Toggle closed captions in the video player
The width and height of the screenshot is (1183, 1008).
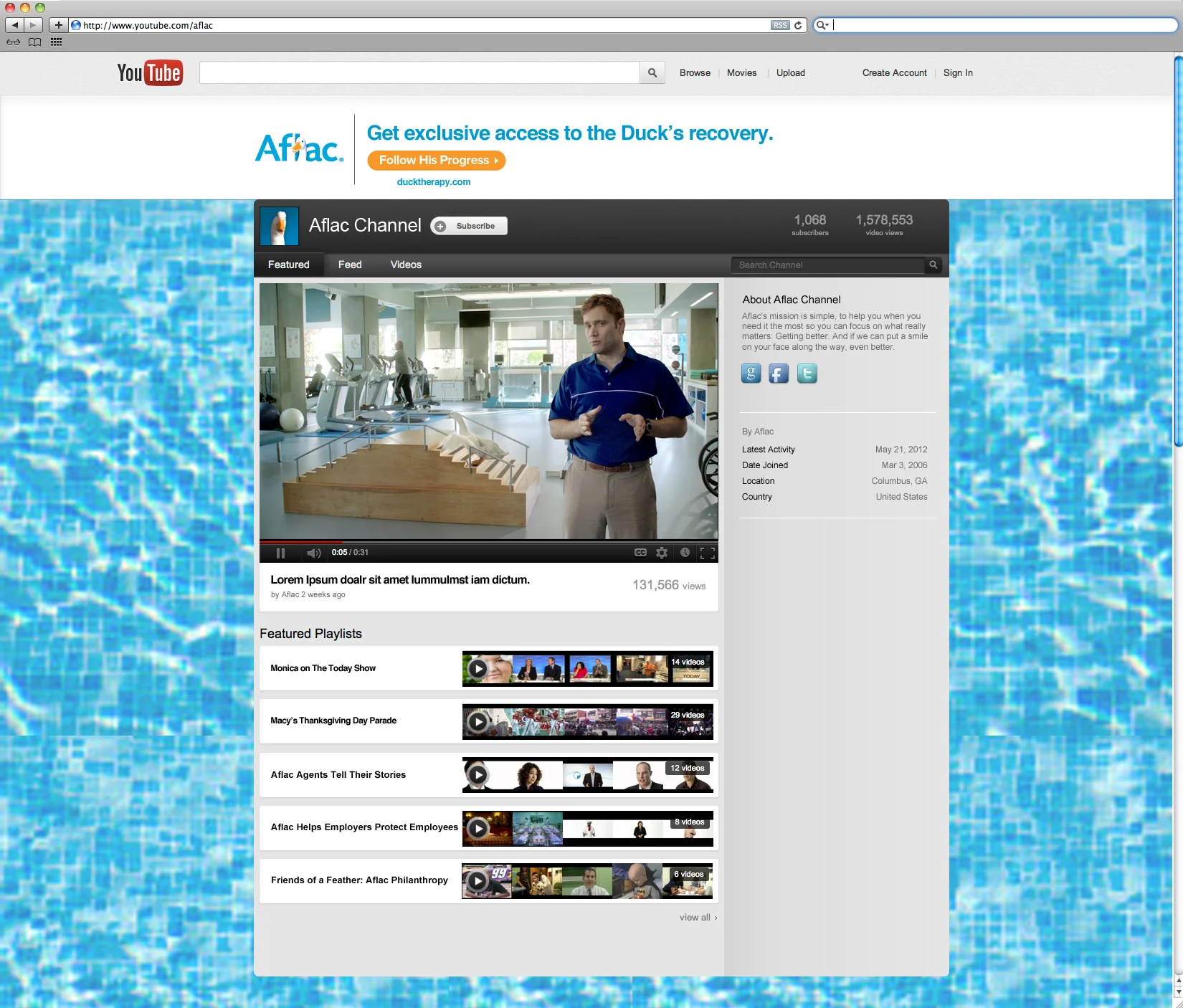tap(640, 553)
